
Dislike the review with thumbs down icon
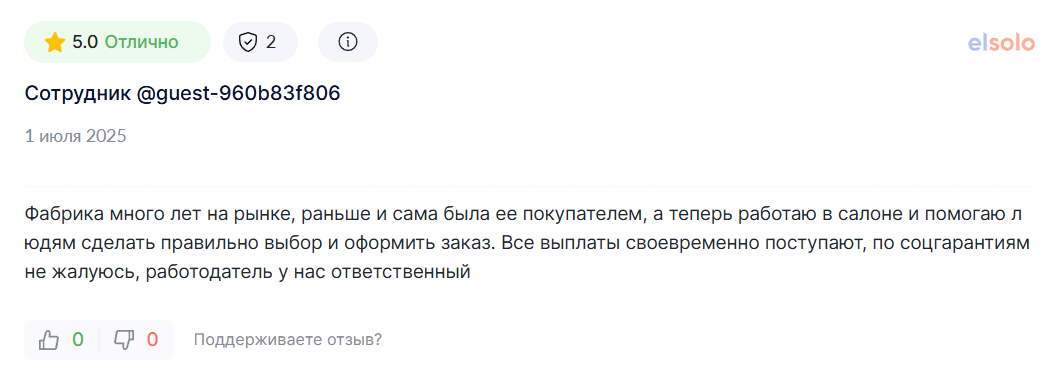124,340
